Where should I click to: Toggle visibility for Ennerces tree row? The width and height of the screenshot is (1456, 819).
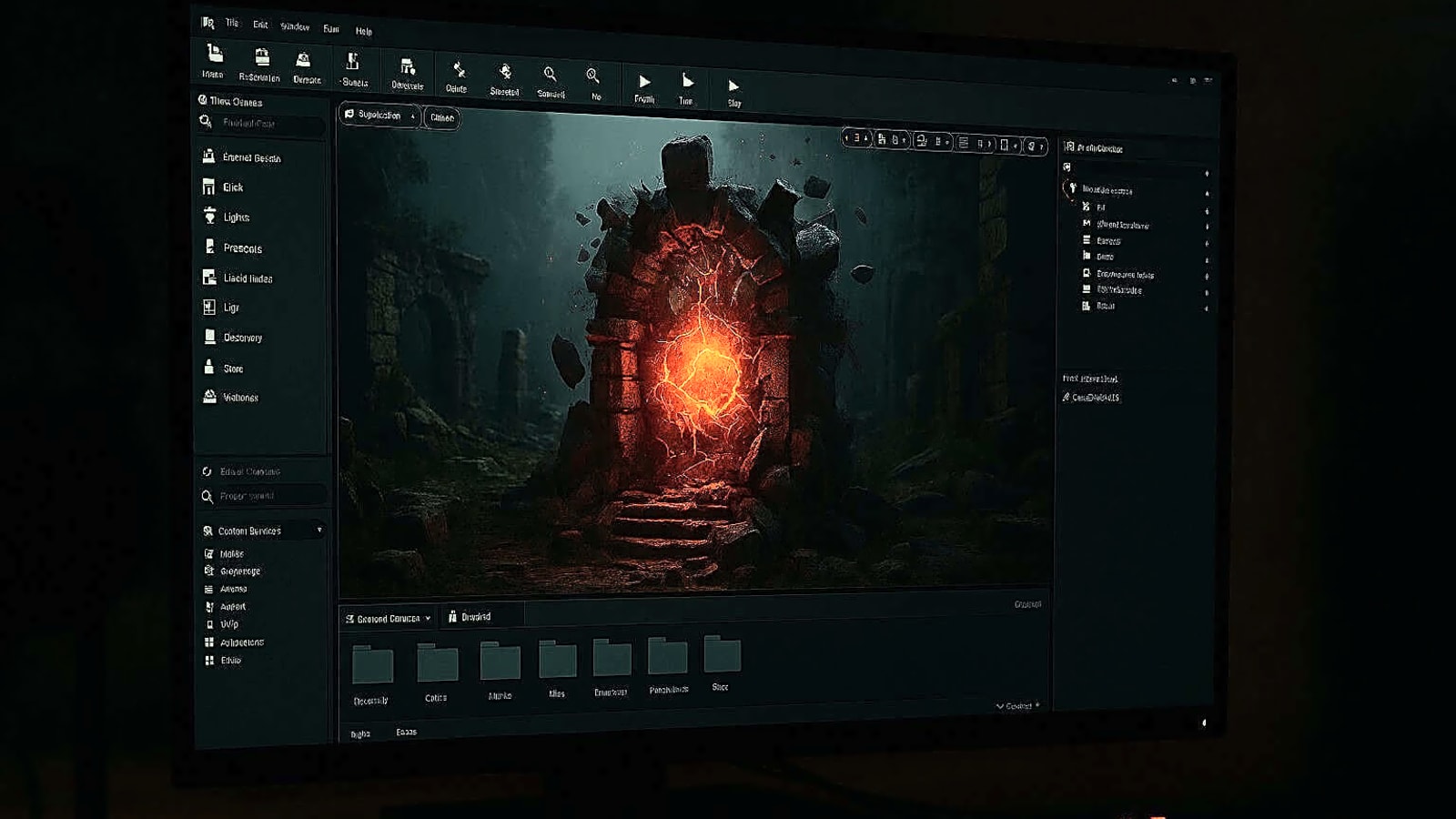(1207, 243)
